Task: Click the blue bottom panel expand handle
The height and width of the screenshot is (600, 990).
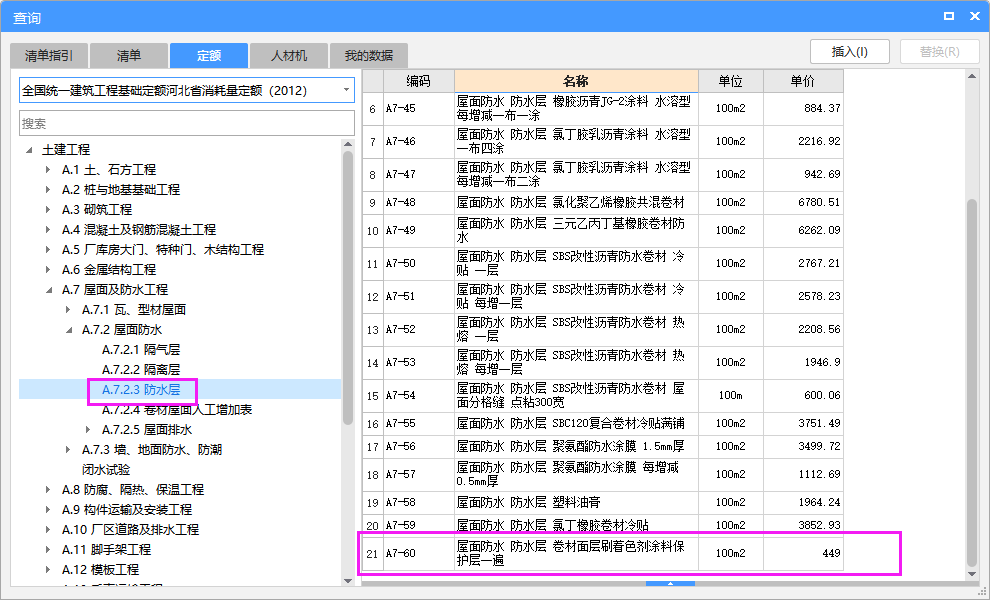Action: point(671,584)
